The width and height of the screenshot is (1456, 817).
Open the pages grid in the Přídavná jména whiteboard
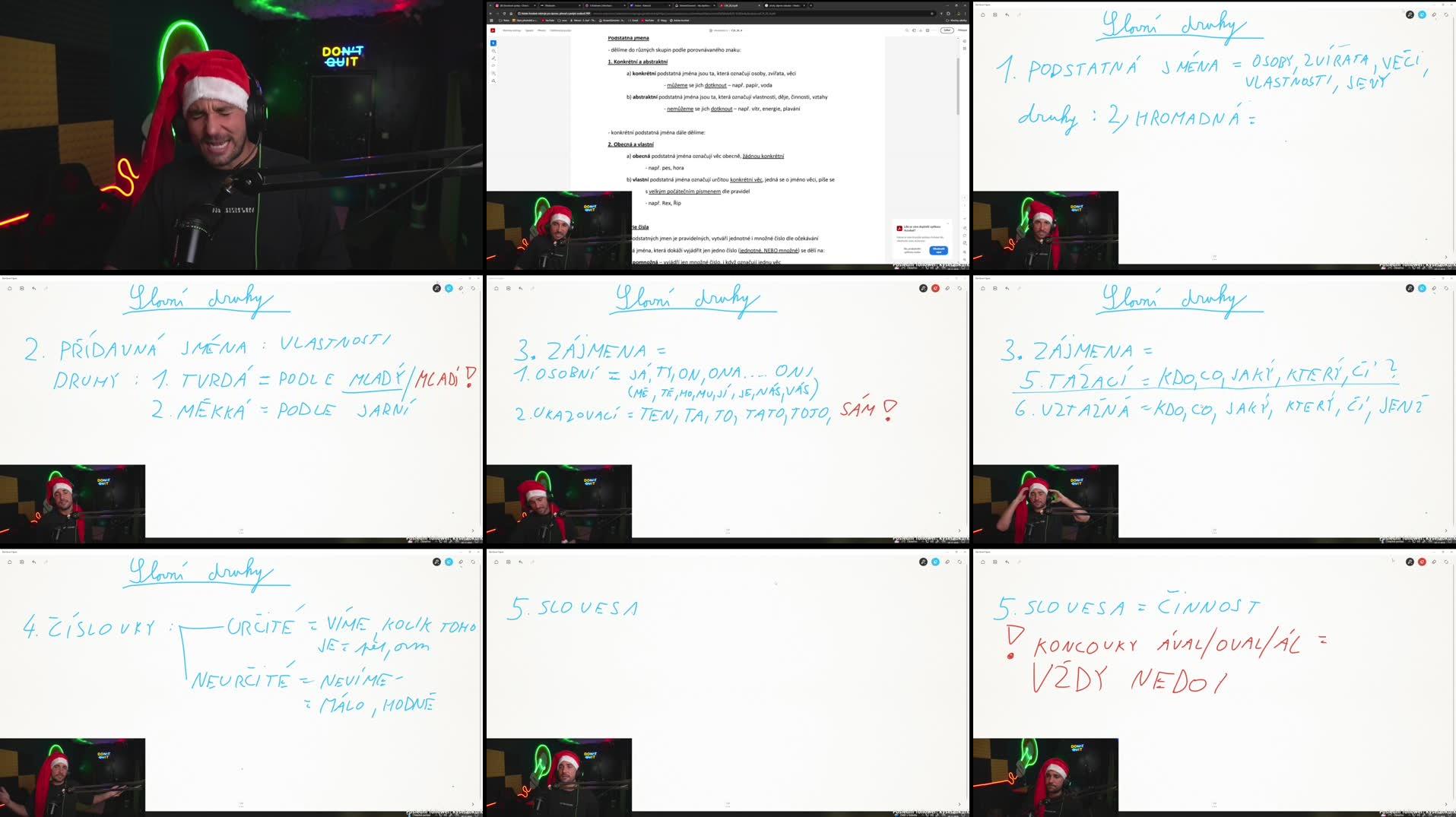click(22, 288)
